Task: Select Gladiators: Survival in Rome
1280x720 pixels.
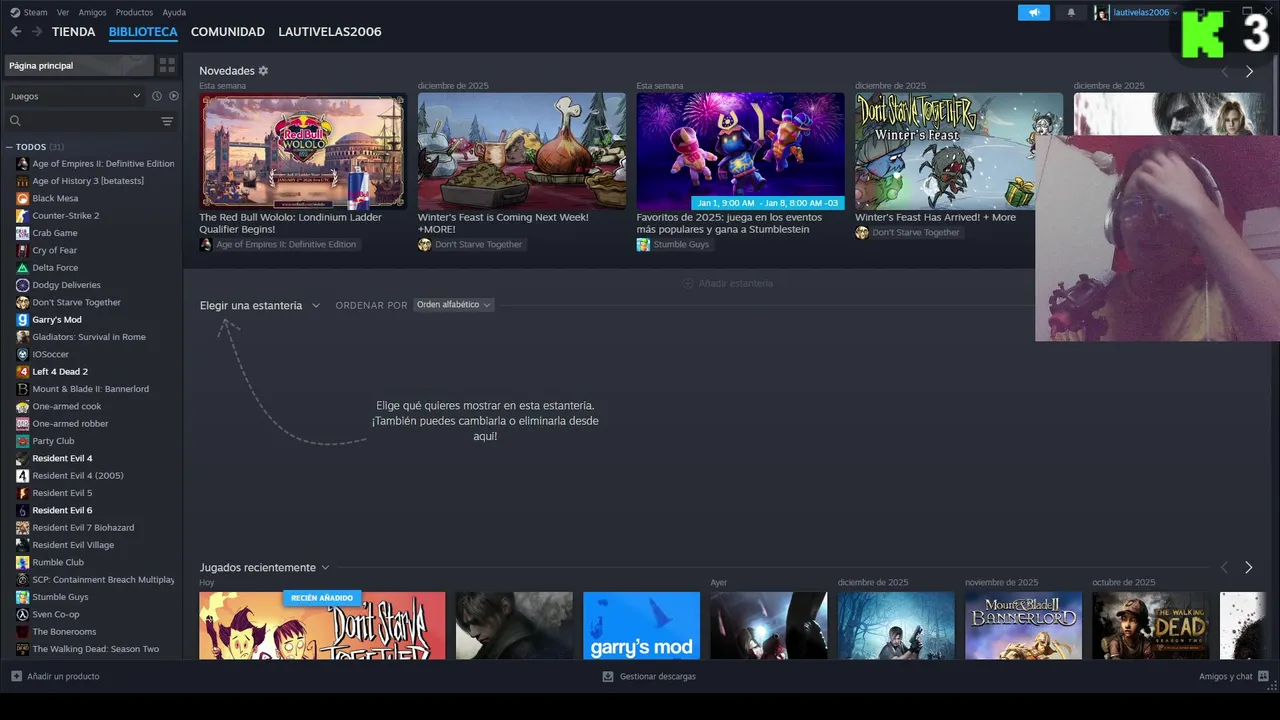Action: pos(89,337)
